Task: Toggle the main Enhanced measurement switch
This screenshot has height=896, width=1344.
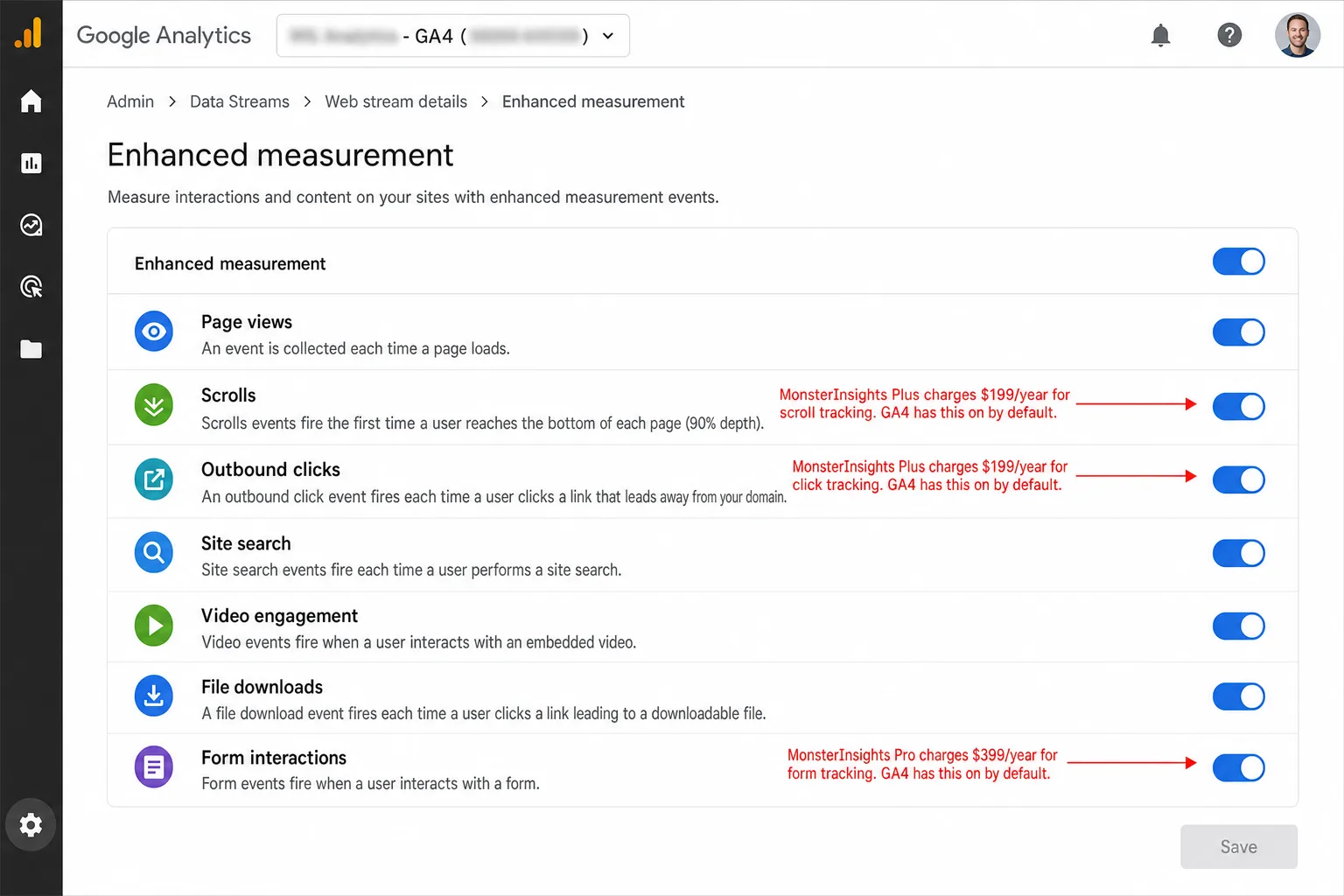Action: [x=1238, y=262]
